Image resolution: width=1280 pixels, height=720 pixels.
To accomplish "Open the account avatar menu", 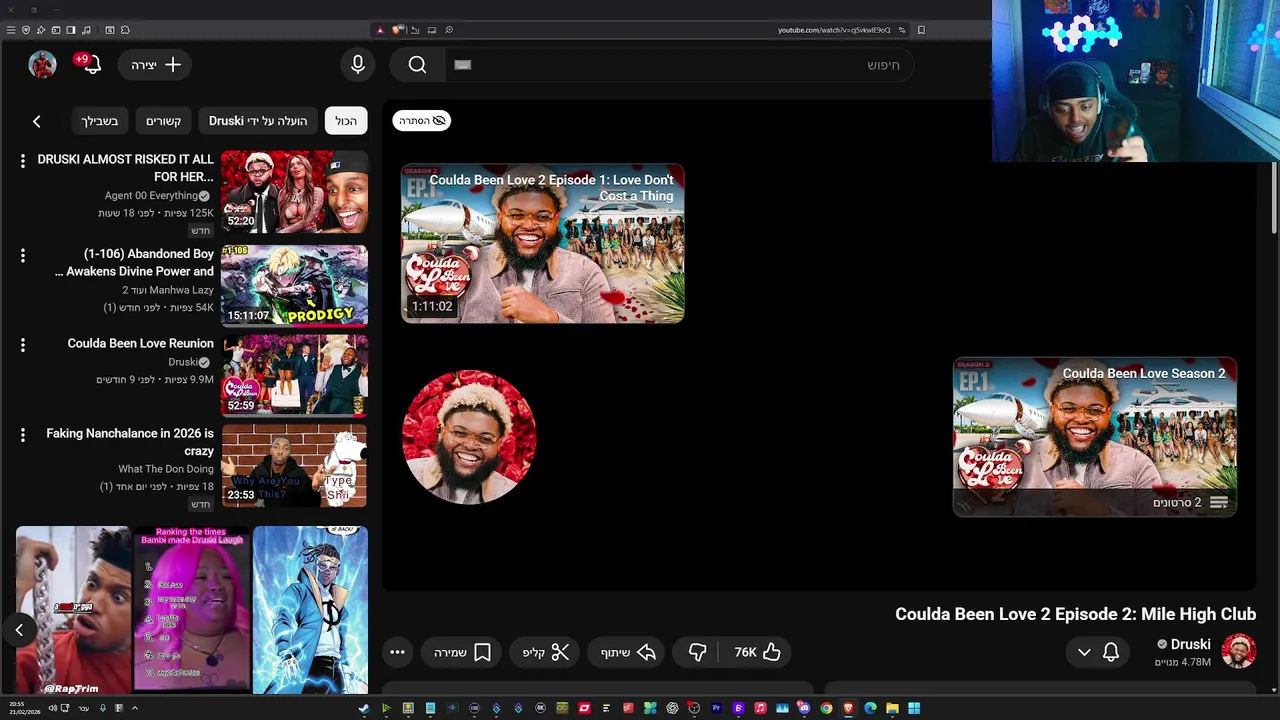I will pyautogui.click(x=42, y=65).
